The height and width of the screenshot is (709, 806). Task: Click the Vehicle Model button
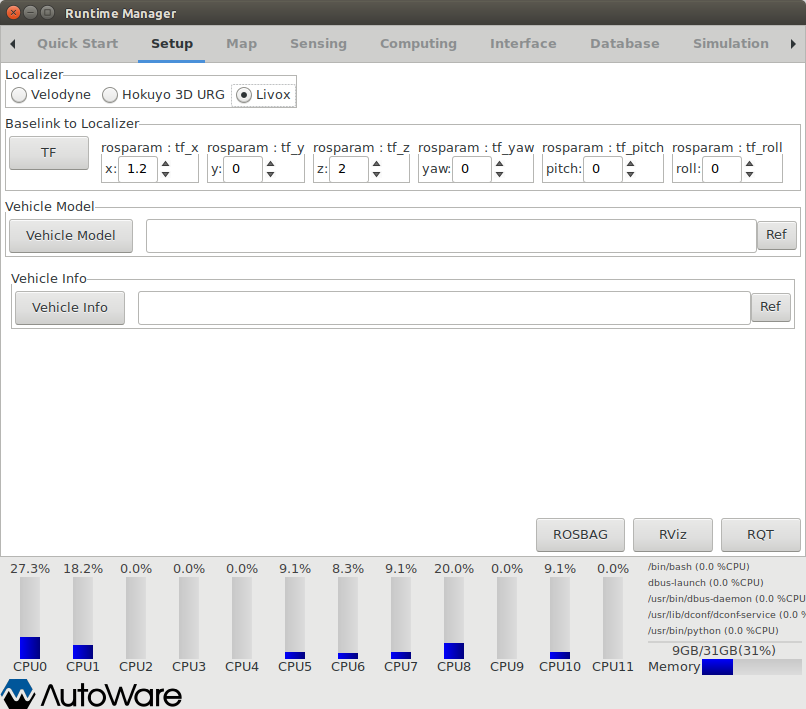[71, 235]
